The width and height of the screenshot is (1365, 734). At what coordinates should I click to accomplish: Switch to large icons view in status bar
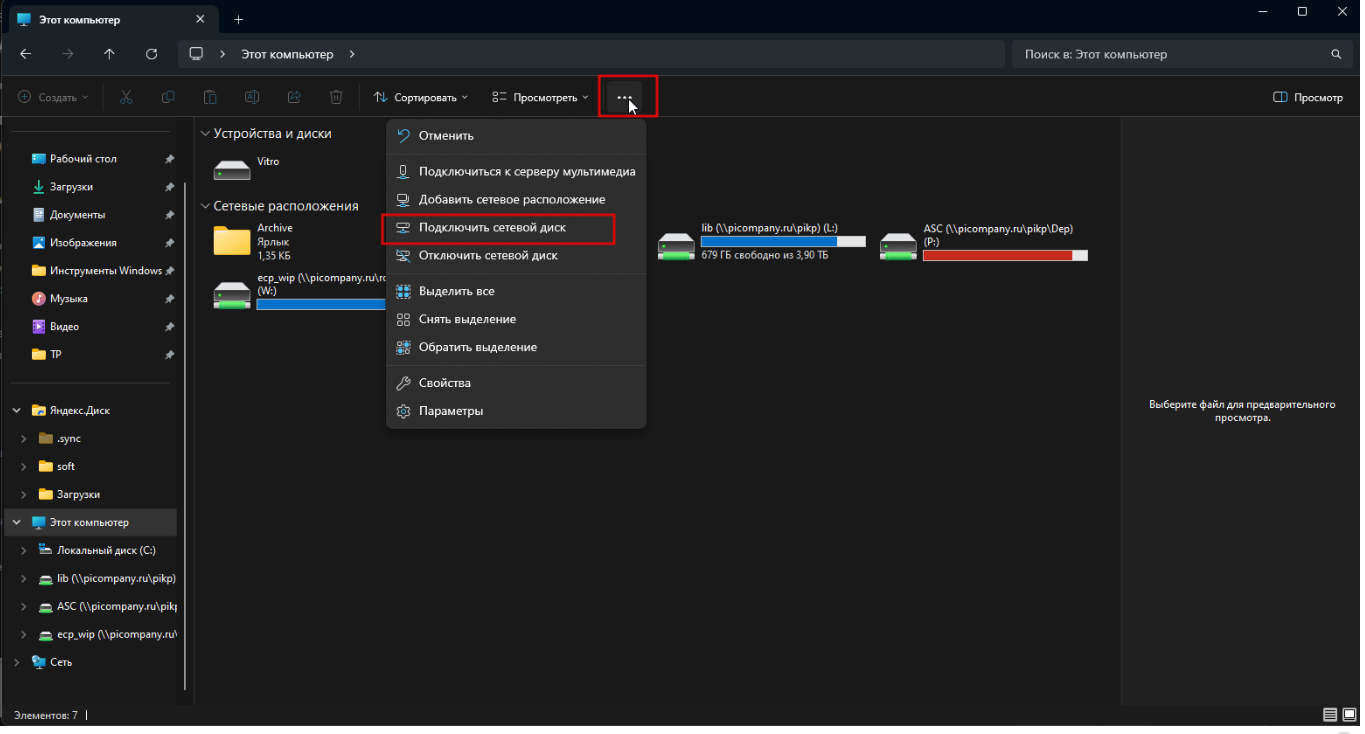[1349, 715]
